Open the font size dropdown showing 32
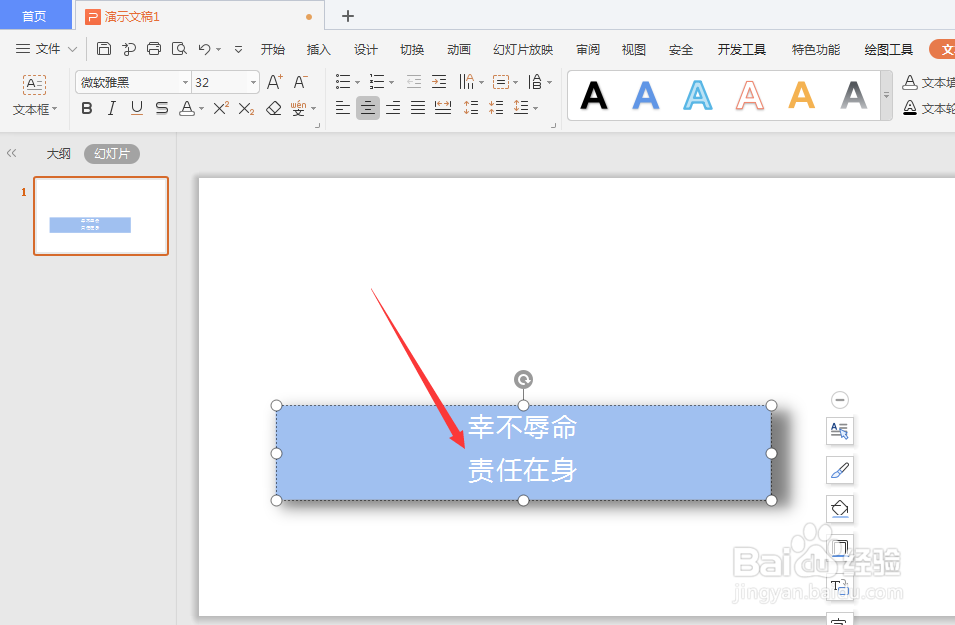955x625 pixels. 253,82
